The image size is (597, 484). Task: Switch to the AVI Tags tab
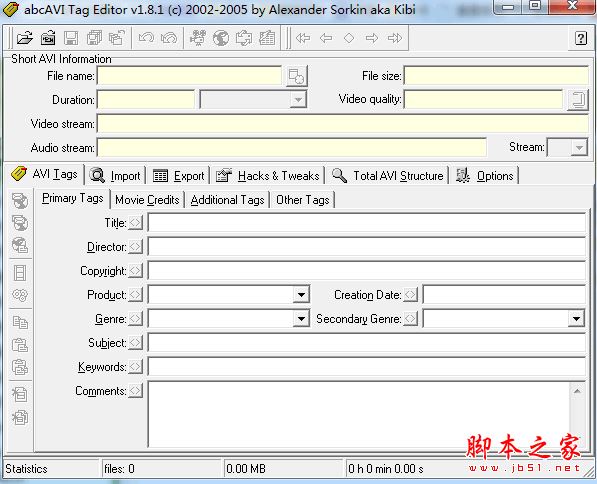point(45,174)
